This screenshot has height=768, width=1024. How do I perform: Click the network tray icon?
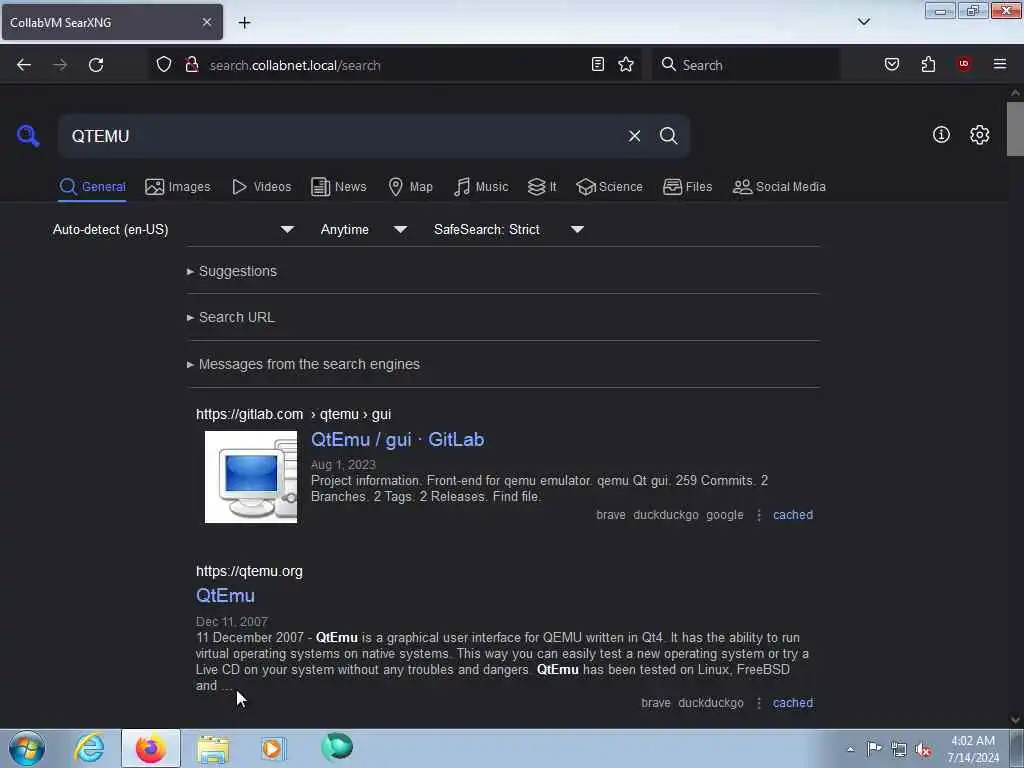(x=899, y=750)
